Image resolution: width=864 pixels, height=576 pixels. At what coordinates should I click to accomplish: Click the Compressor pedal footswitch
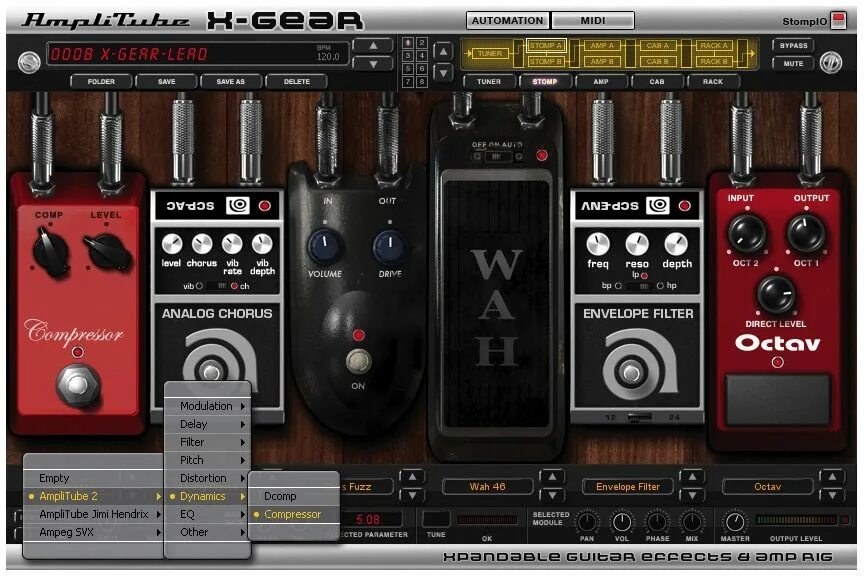pos(78,385)
